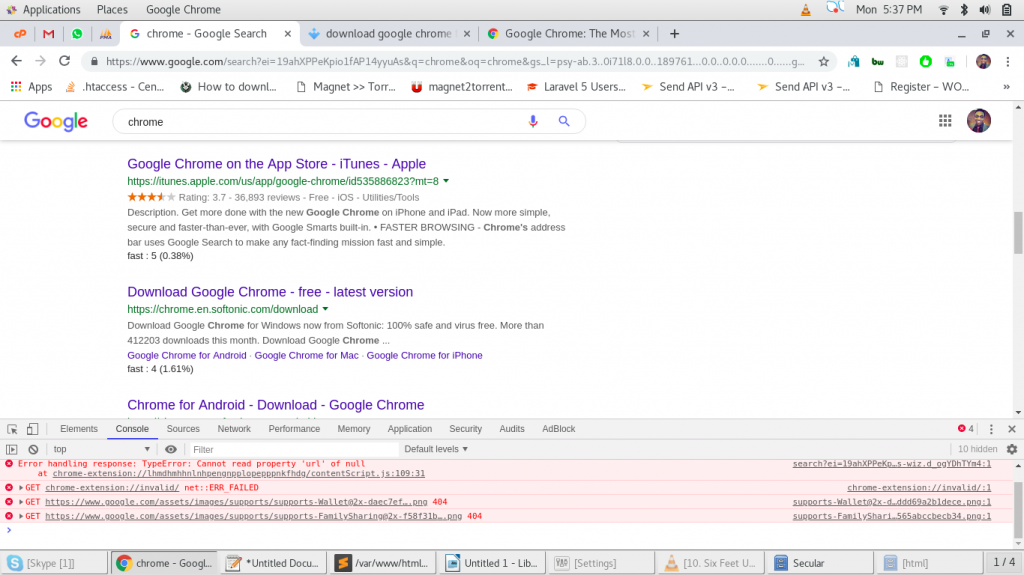
Task: Open the 'Default levels' log filter dropdown
Action: (436, 450)
